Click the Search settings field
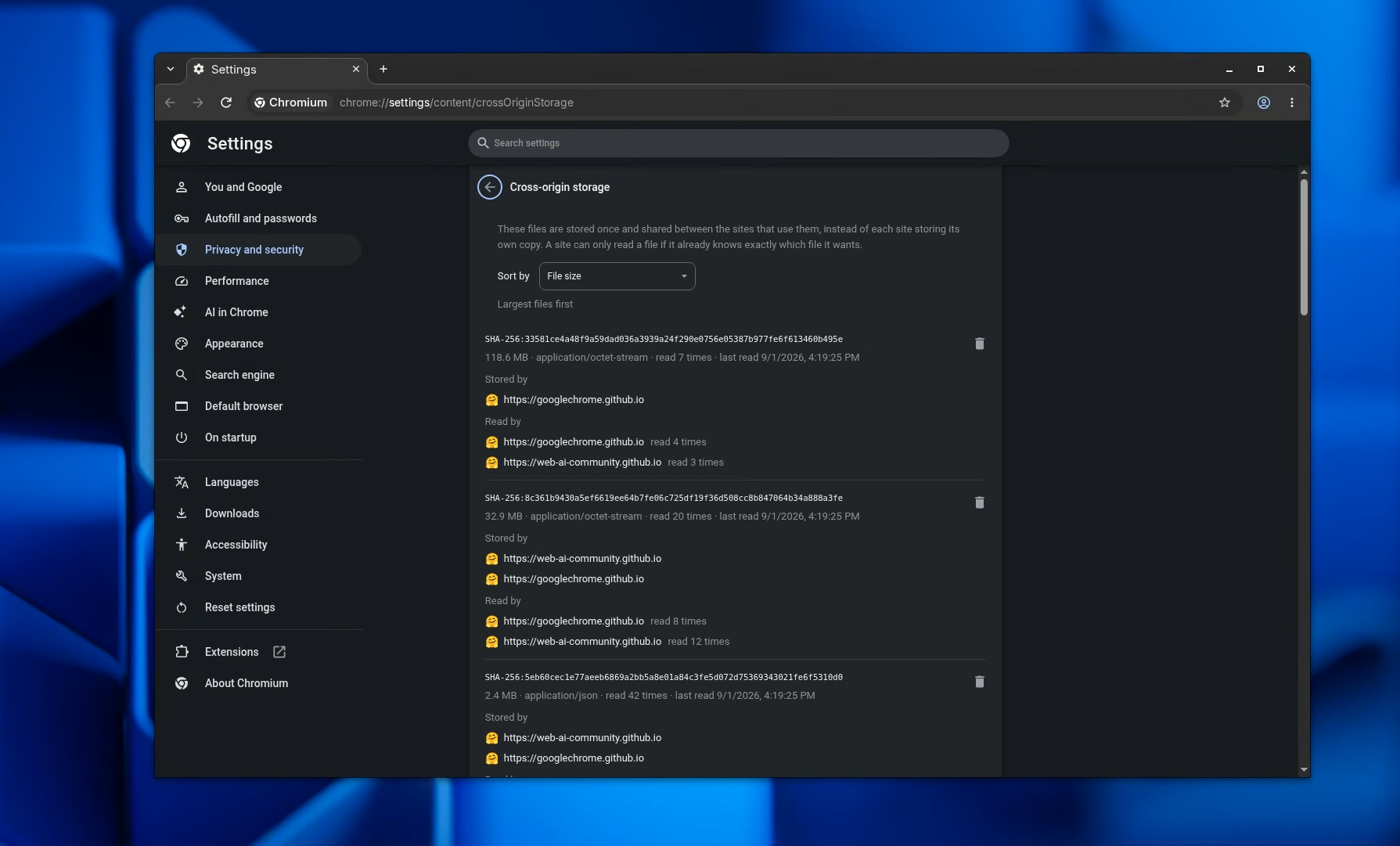The height and width of the screenshot is (846, 1400). (738, 143)
